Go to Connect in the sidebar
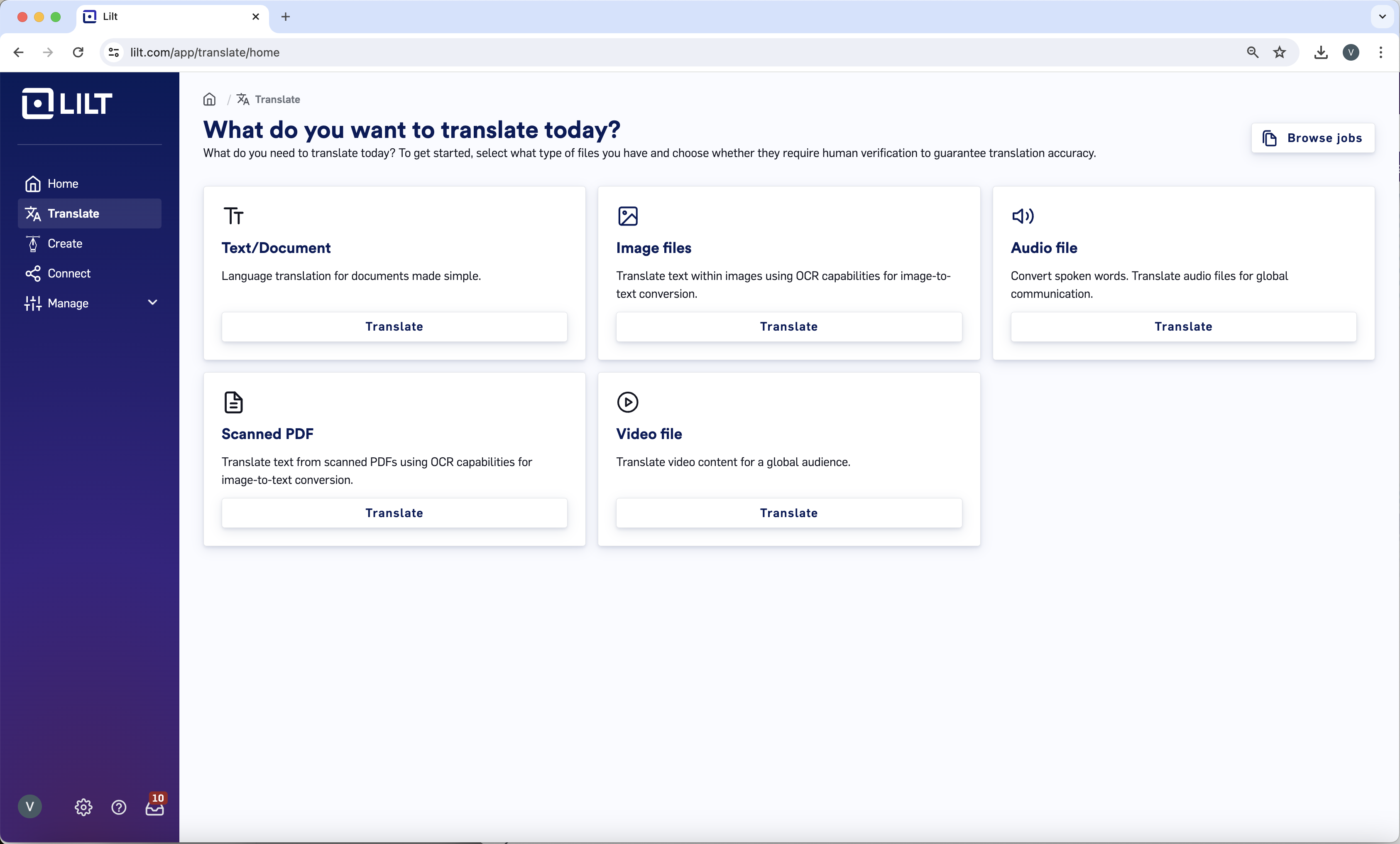 click(89, 273)
